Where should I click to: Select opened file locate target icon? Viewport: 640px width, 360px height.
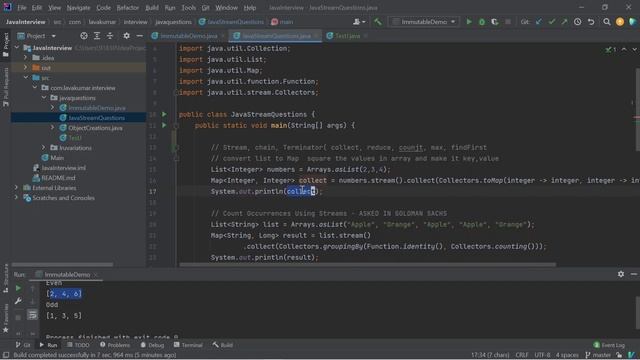pyautogui.click(x=84, y=36)
